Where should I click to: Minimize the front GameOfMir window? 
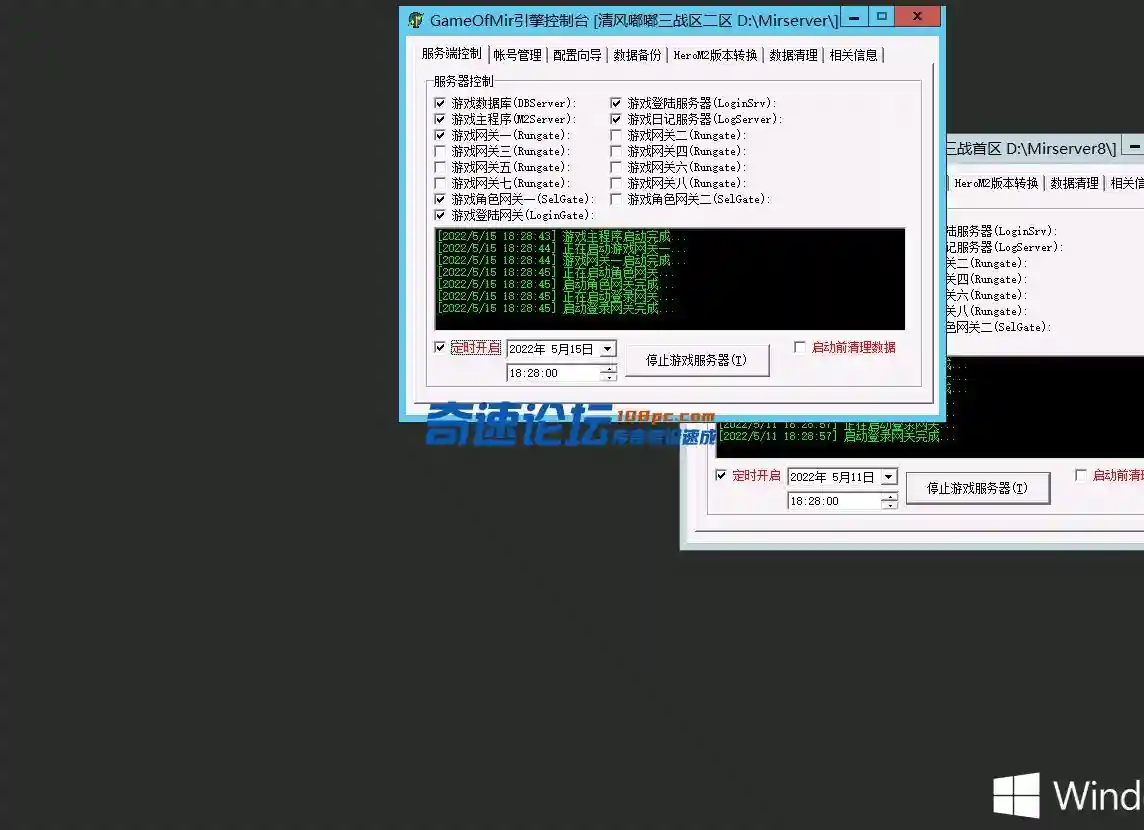pos(854,17)
